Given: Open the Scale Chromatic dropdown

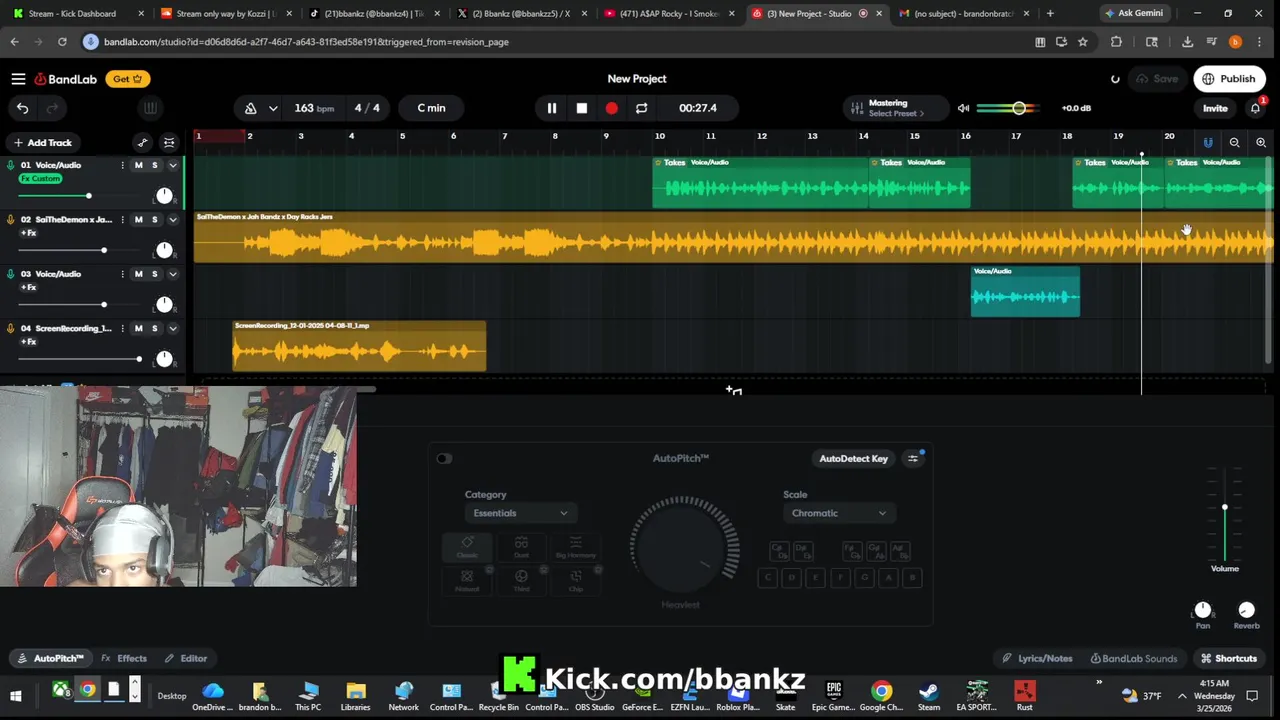Looking at the screenshot, I should pos(839,513).
